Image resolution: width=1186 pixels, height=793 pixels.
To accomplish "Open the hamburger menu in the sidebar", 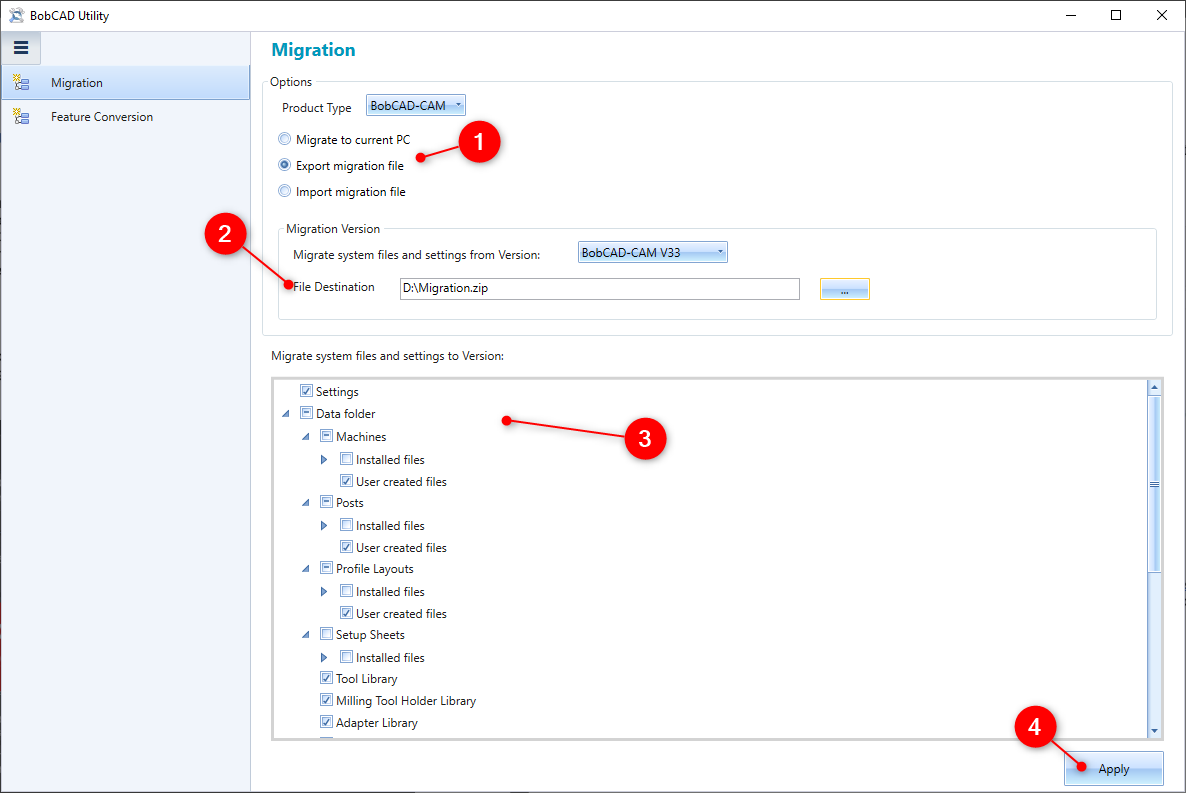I will pos(21,48).
